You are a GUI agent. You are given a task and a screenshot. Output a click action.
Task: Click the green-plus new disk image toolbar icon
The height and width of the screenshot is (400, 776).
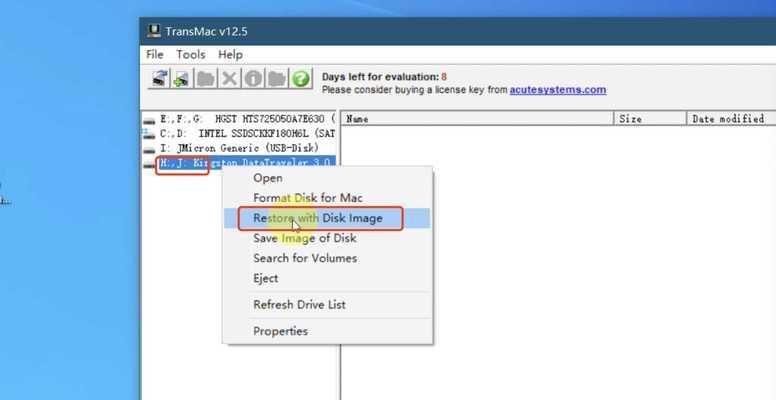[182, 78]
